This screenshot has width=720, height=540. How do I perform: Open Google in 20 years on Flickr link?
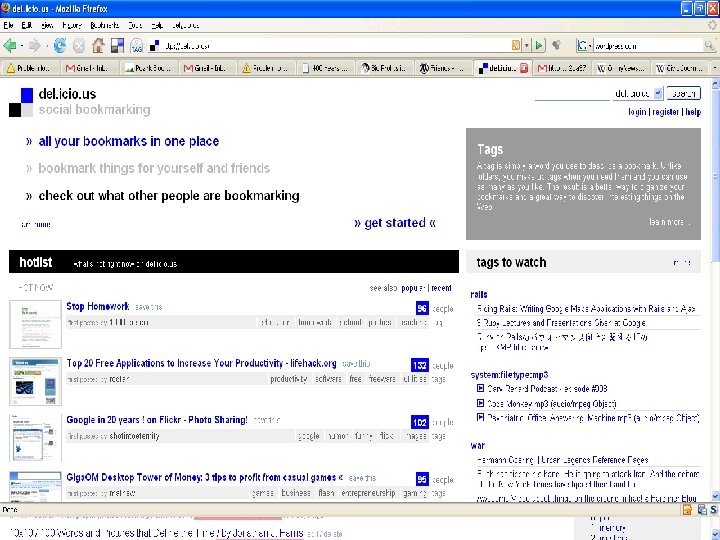(x=157, y=420)
